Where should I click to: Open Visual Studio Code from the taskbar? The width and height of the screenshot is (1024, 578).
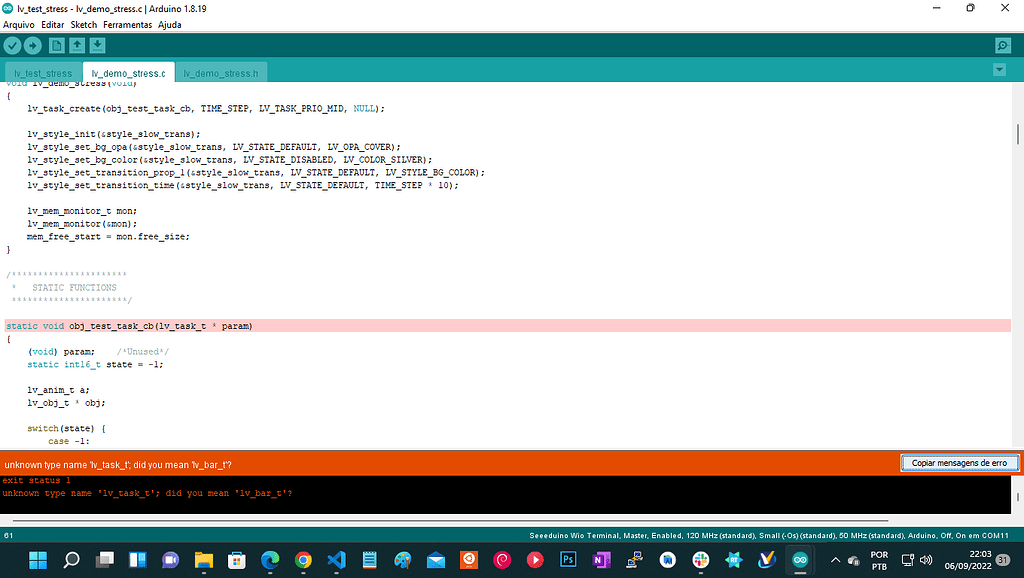(x=336, y=561)
